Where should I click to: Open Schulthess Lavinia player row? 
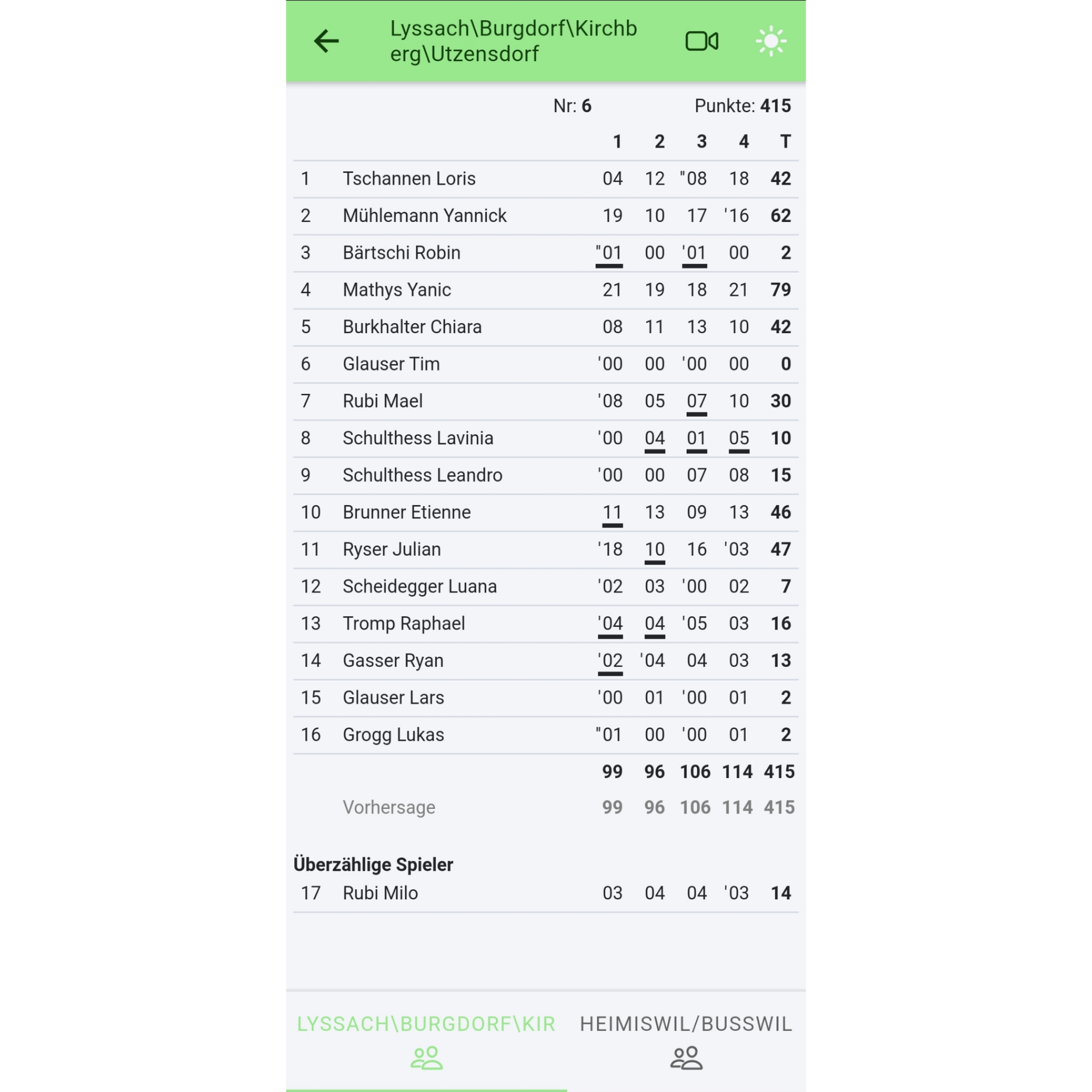click(545, 439)
